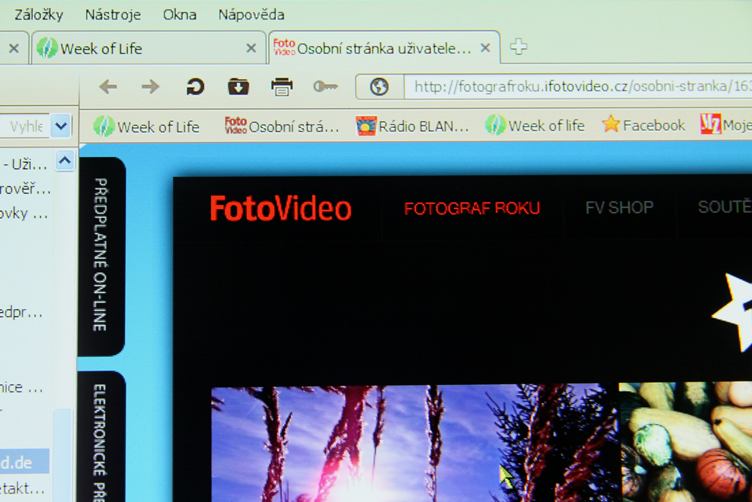Select sidebar entry ending with edpr...
This screenshot has height=502, width=752.
pos(22,313)
